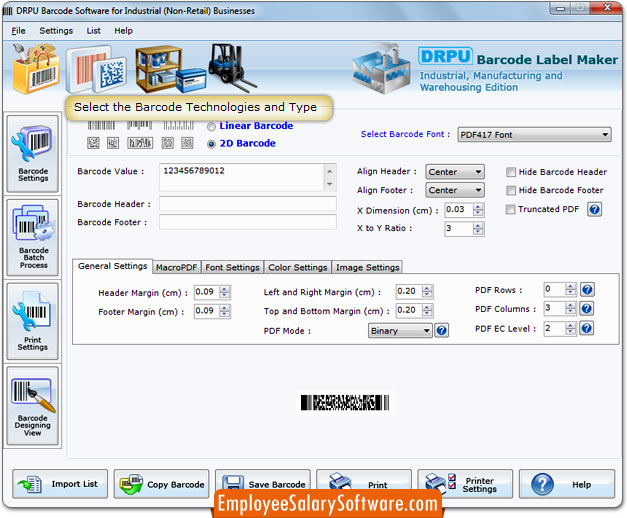
Task: Click the Import List button
Action: click(x=60, y=484)
